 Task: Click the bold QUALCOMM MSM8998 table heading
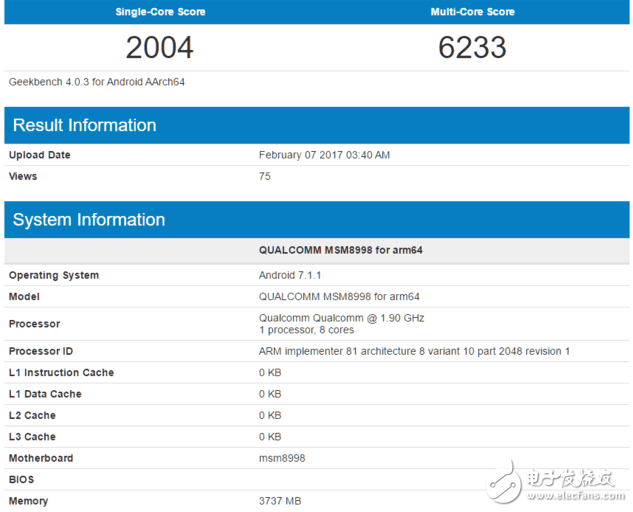340,250
